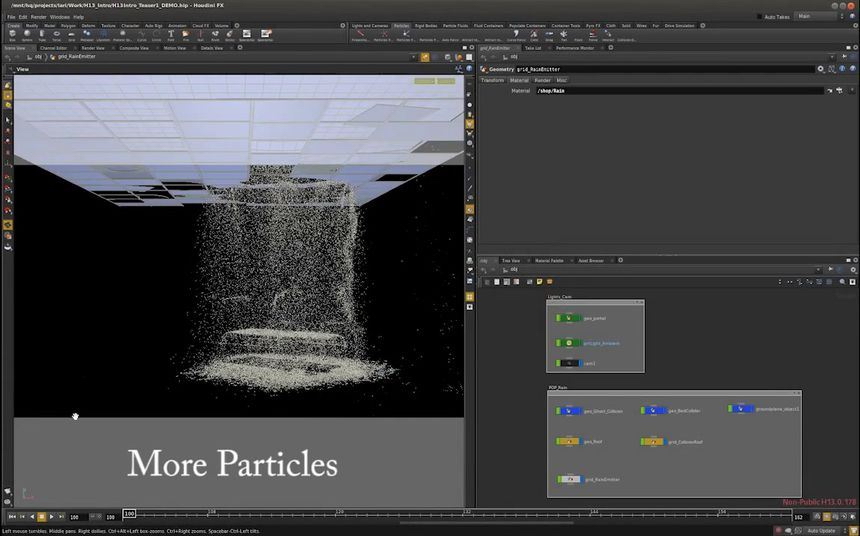The width and height of the screenshot is (860, 536).
Task: Select the Font shelf tool
Action: [171, 35]
